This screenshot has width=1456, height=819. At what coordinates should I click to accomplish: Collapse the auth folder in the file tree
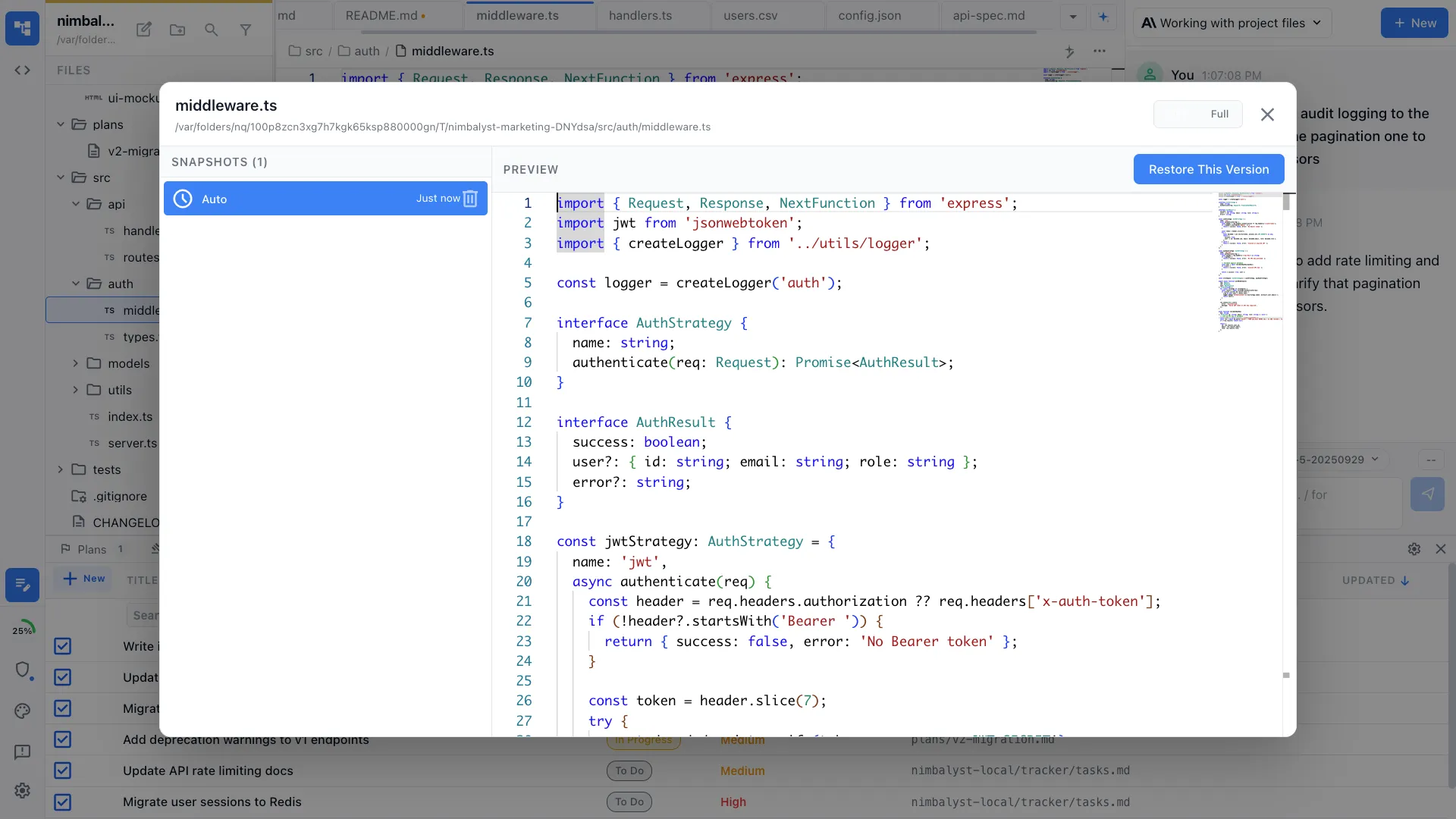click(75, 284)
